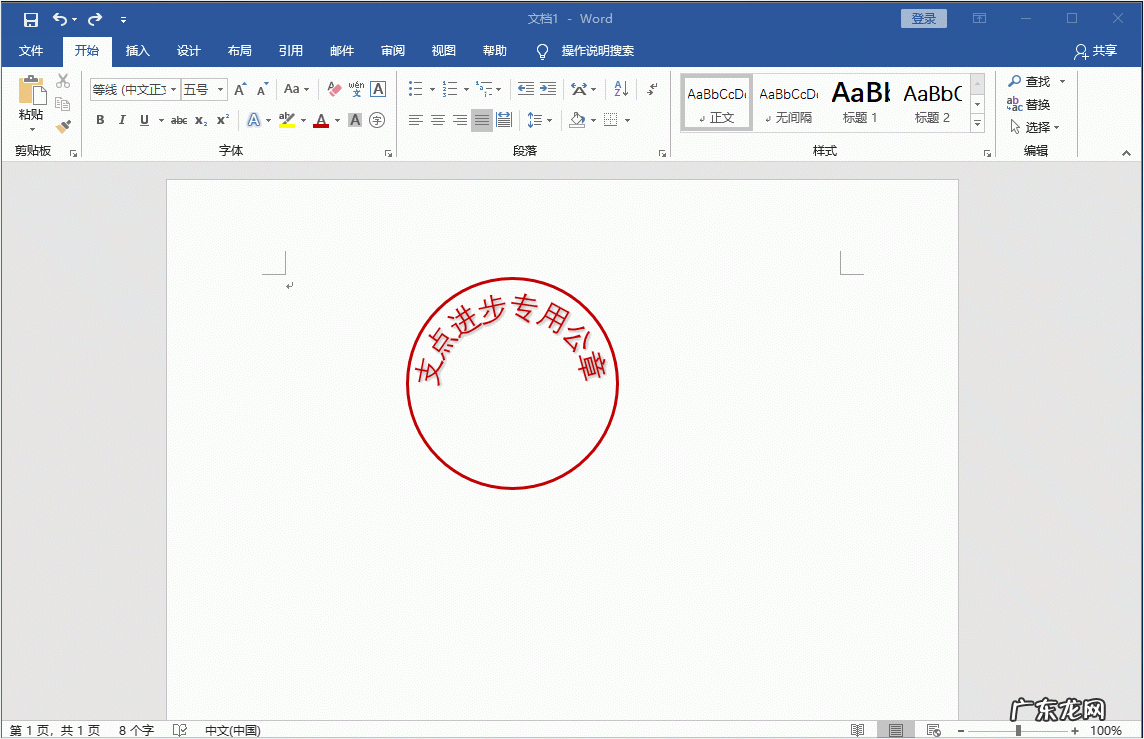1144x739 pixels.
Task: Center-align the paragraph text
Action: pos(438,120)
